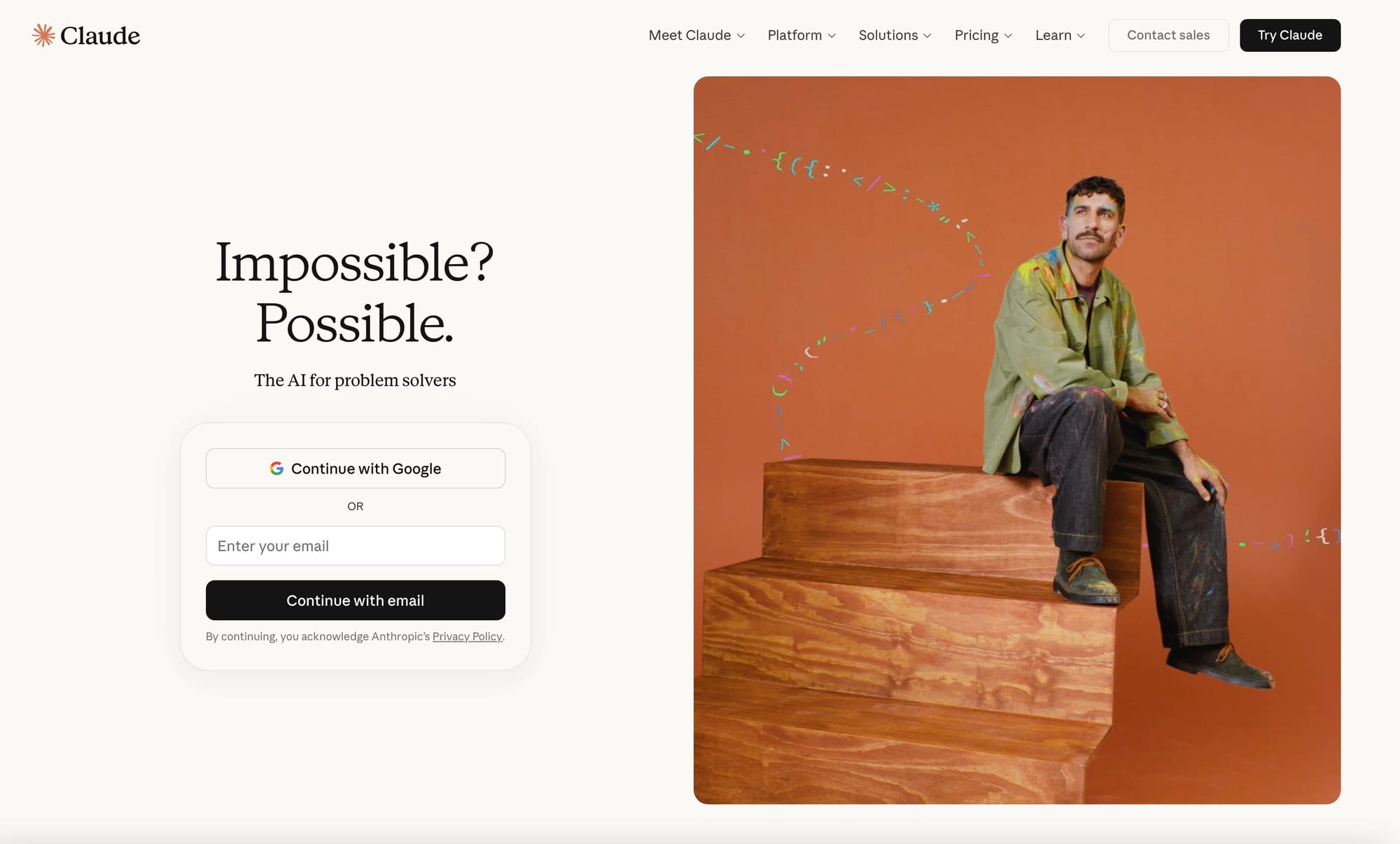Expand the Solutions dropdown chevron
Screen dimensions: 1400x844
coord(927,36)
